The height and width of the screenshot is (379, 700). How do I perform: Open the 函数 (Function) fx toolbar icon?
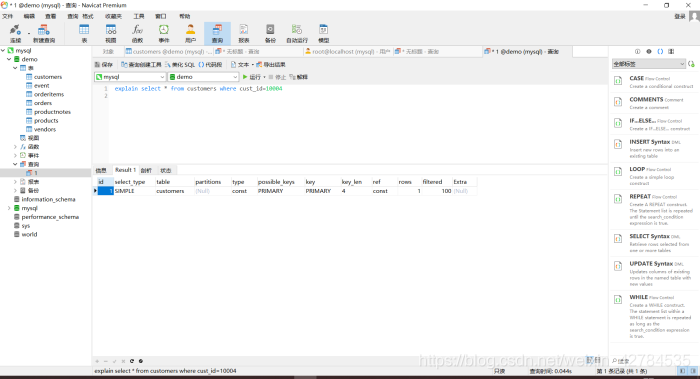(x=137, y=33)
